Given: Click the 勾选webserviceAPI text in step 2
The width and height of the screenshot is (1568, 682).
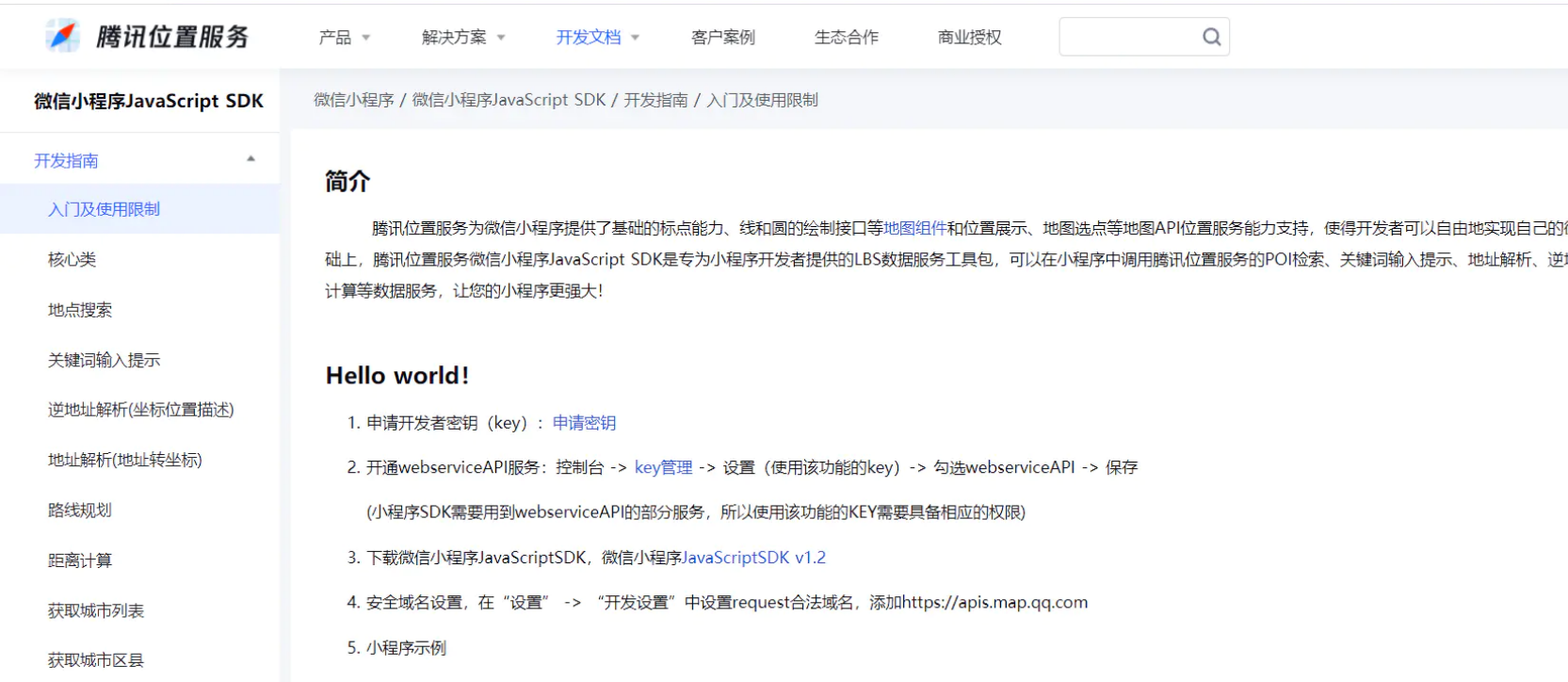Looking at the screenshot, I should pyautogui.click(x=1004, y=467).
